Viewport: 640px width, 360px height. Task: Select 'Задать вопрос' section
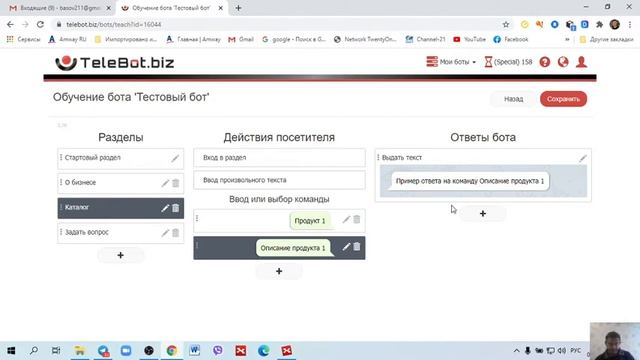120,233
